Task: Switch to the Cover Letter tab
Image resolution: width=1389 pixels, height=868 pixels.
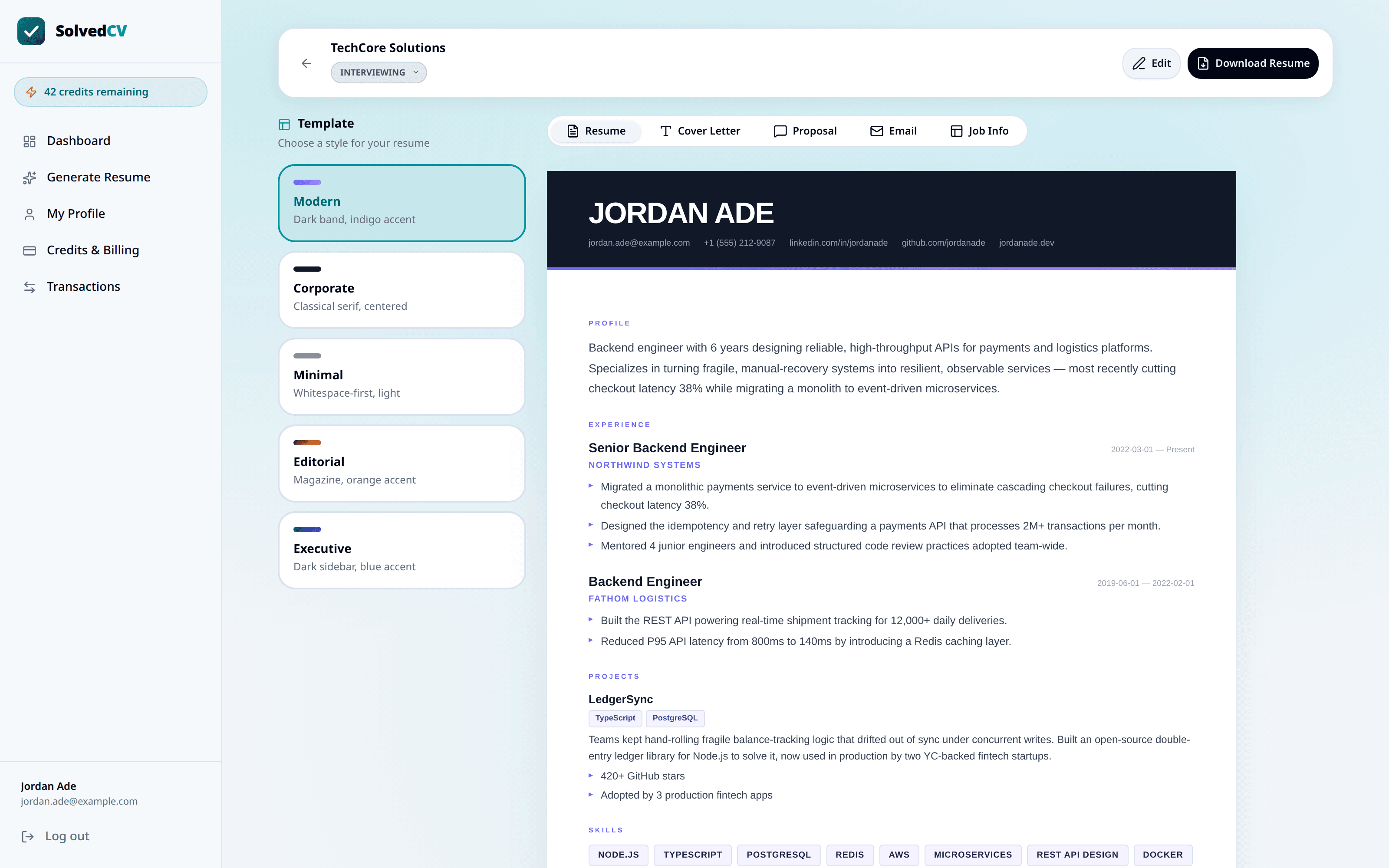Action: tap(700, 131)
